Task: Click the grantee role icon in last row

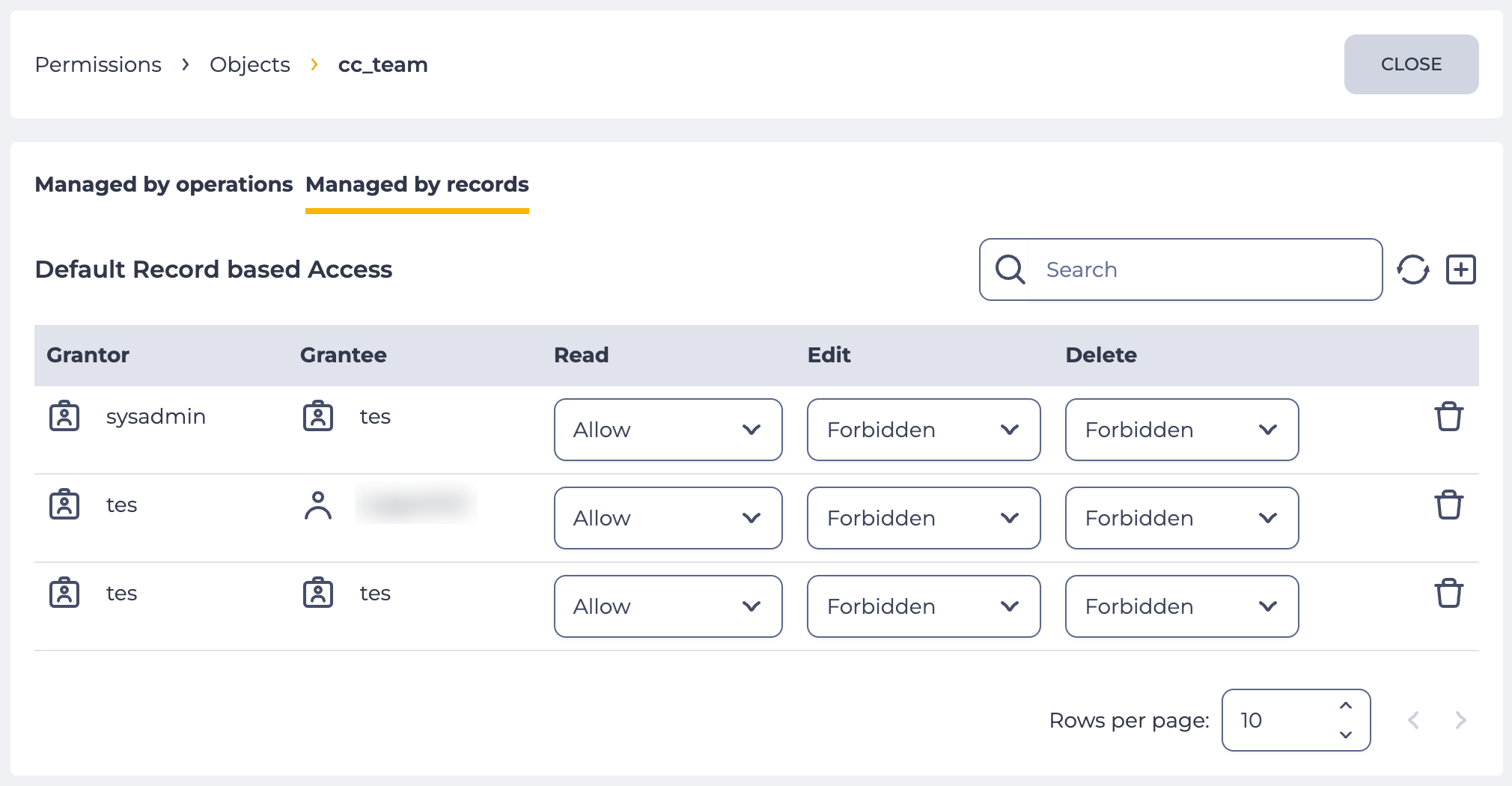Action: (318, 593)
